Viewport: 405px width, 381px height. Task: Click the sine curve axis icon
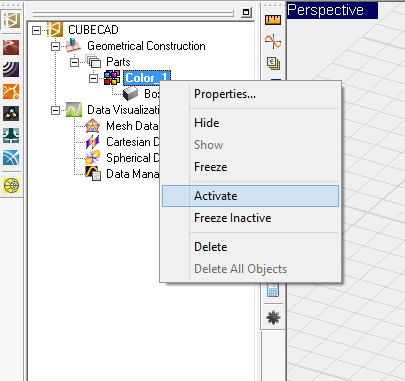[273, 41]
